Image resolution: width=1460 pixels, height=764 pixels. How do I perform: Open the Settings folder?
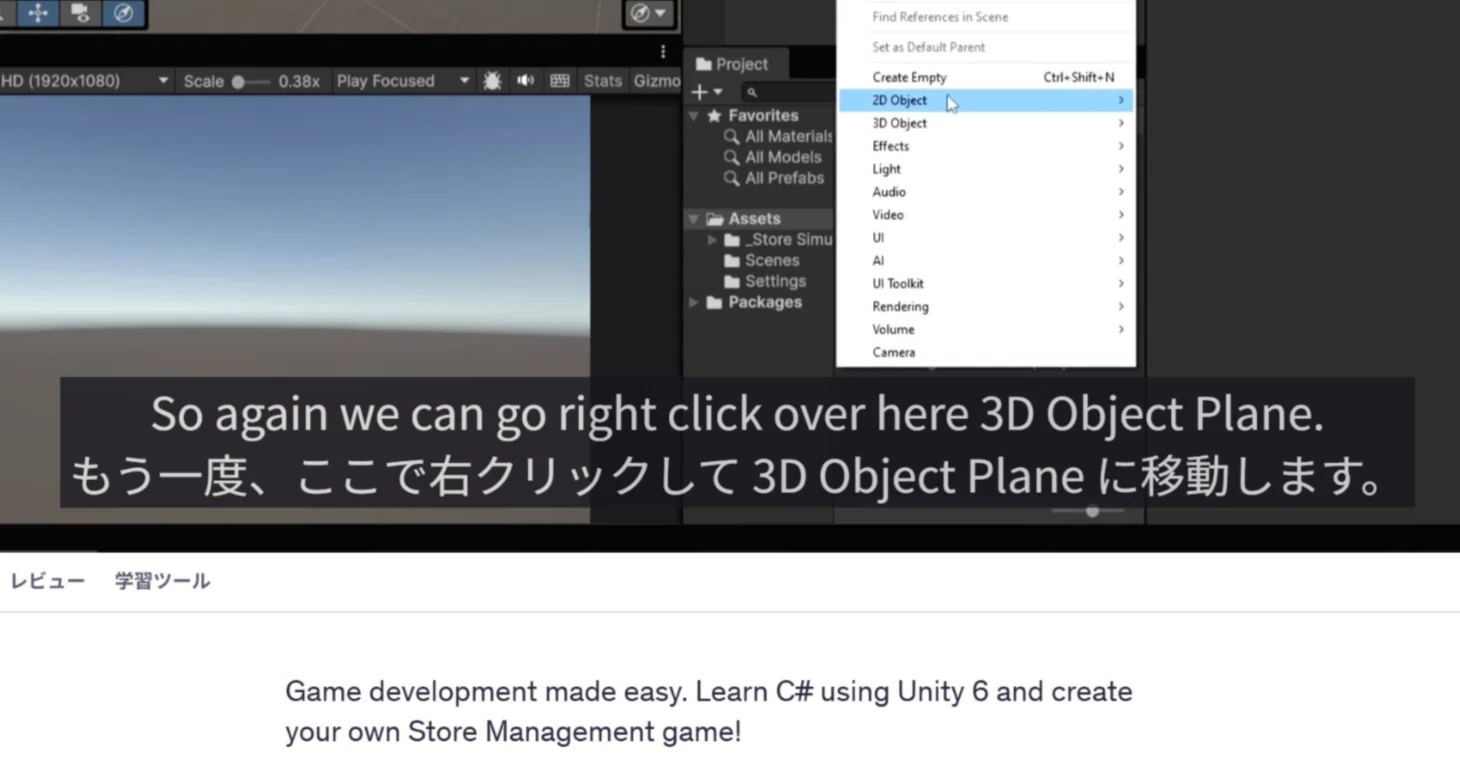point(765,282)
